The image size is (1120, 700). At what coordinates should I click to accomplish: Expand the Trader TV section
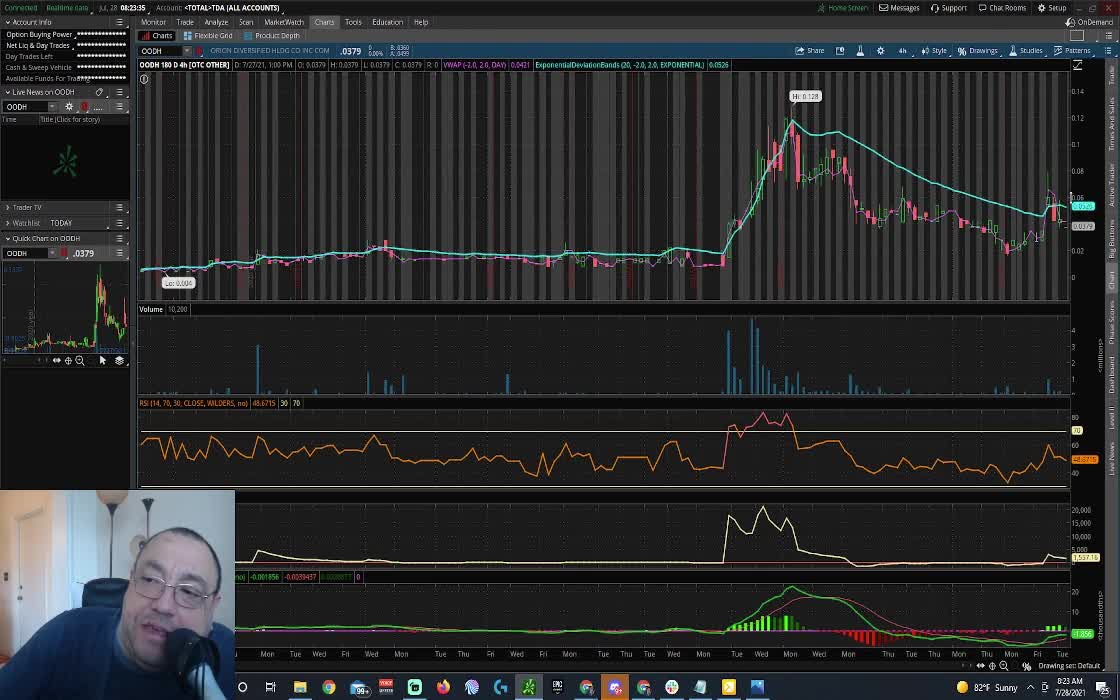click(x=8, y=207)
